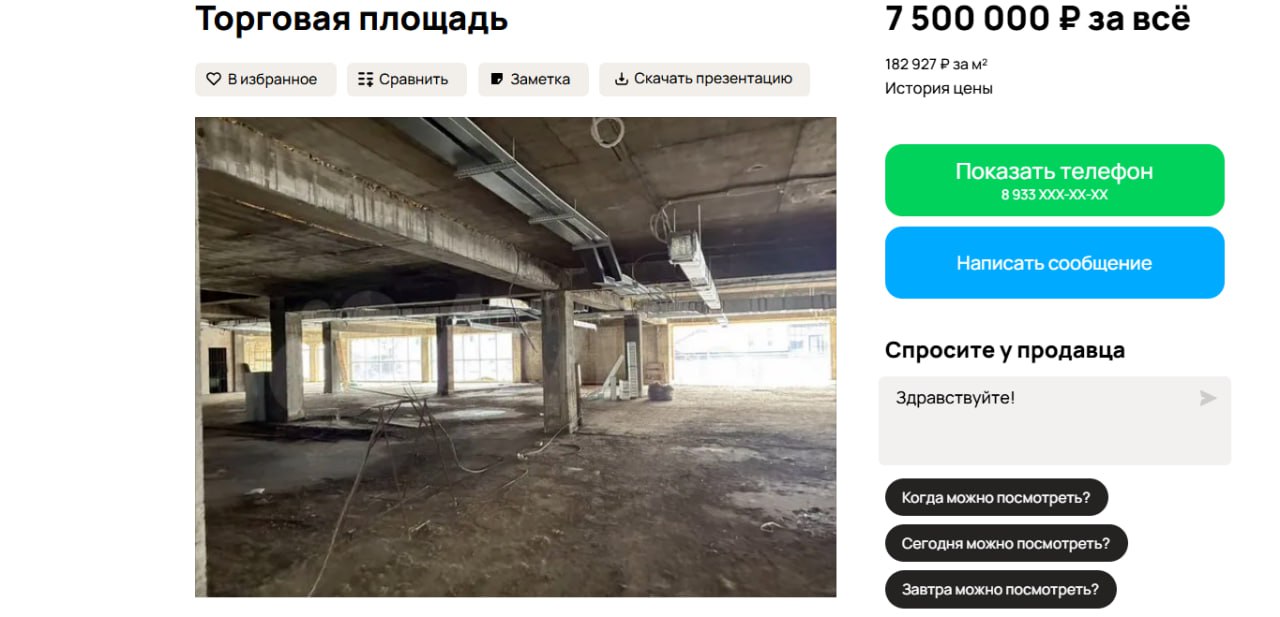Click the 'Торговая площадь' listing title
Viewport: 1280px width, 617px height.
pos(351,18)
